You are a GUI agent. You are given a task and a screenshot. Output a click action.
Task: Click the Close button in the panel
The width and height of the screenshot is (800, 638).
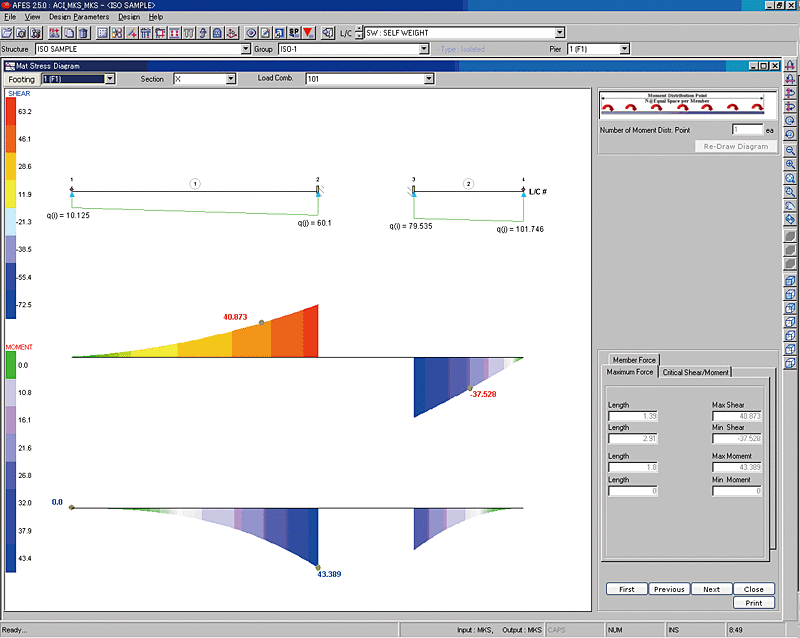(x=754, y=589)
